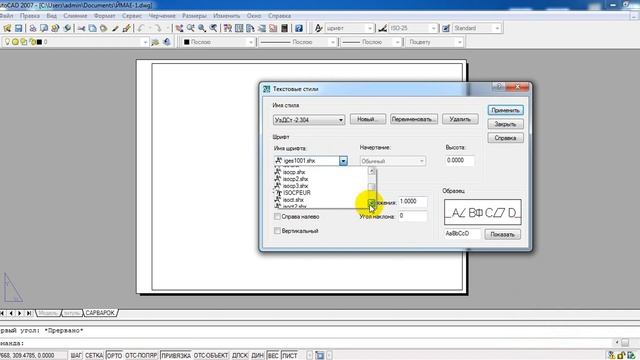Toggle ОТС-ПОЛЯР polar tracking
Screen dimensions: 640x360
point(141,356)
